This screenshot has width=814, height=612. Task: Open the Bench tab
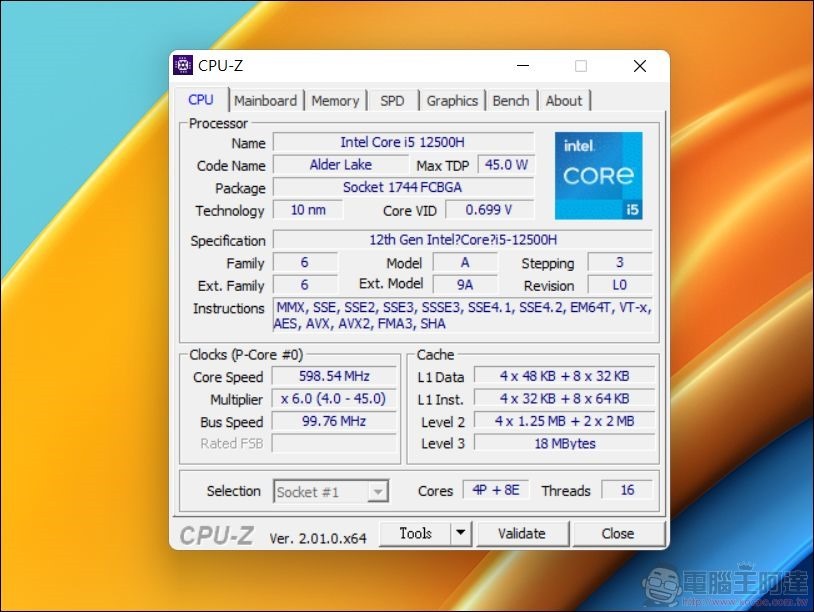[511, 100]
